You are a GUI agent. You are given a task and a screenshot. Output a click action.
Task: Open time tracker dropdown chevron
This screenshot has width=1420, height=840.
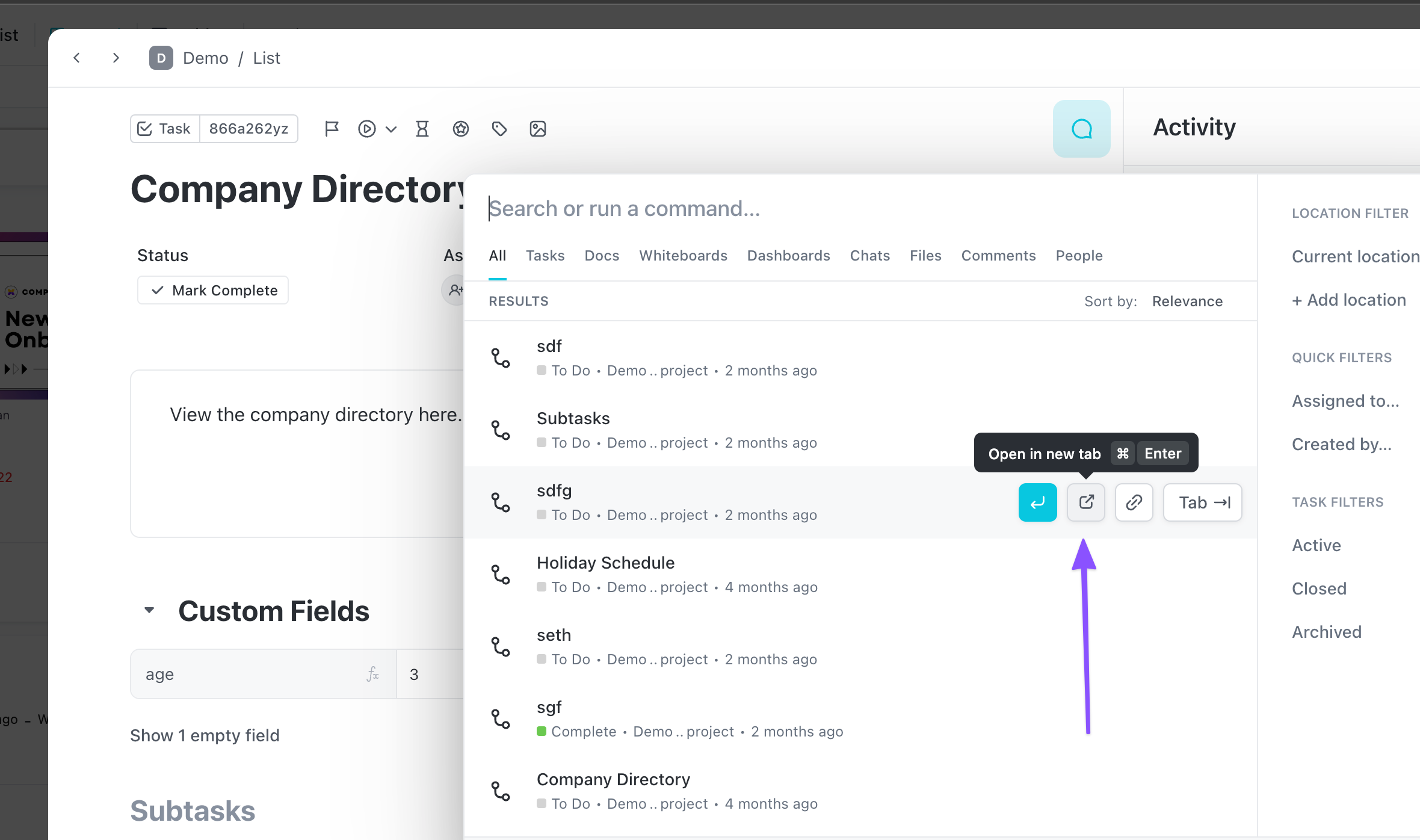pyautogui.click(x=391, y=129)
